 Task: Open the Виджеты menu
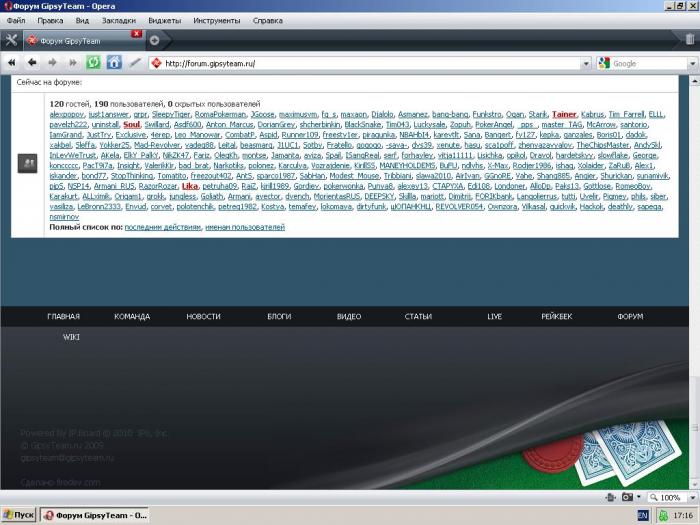click(165, 21)
